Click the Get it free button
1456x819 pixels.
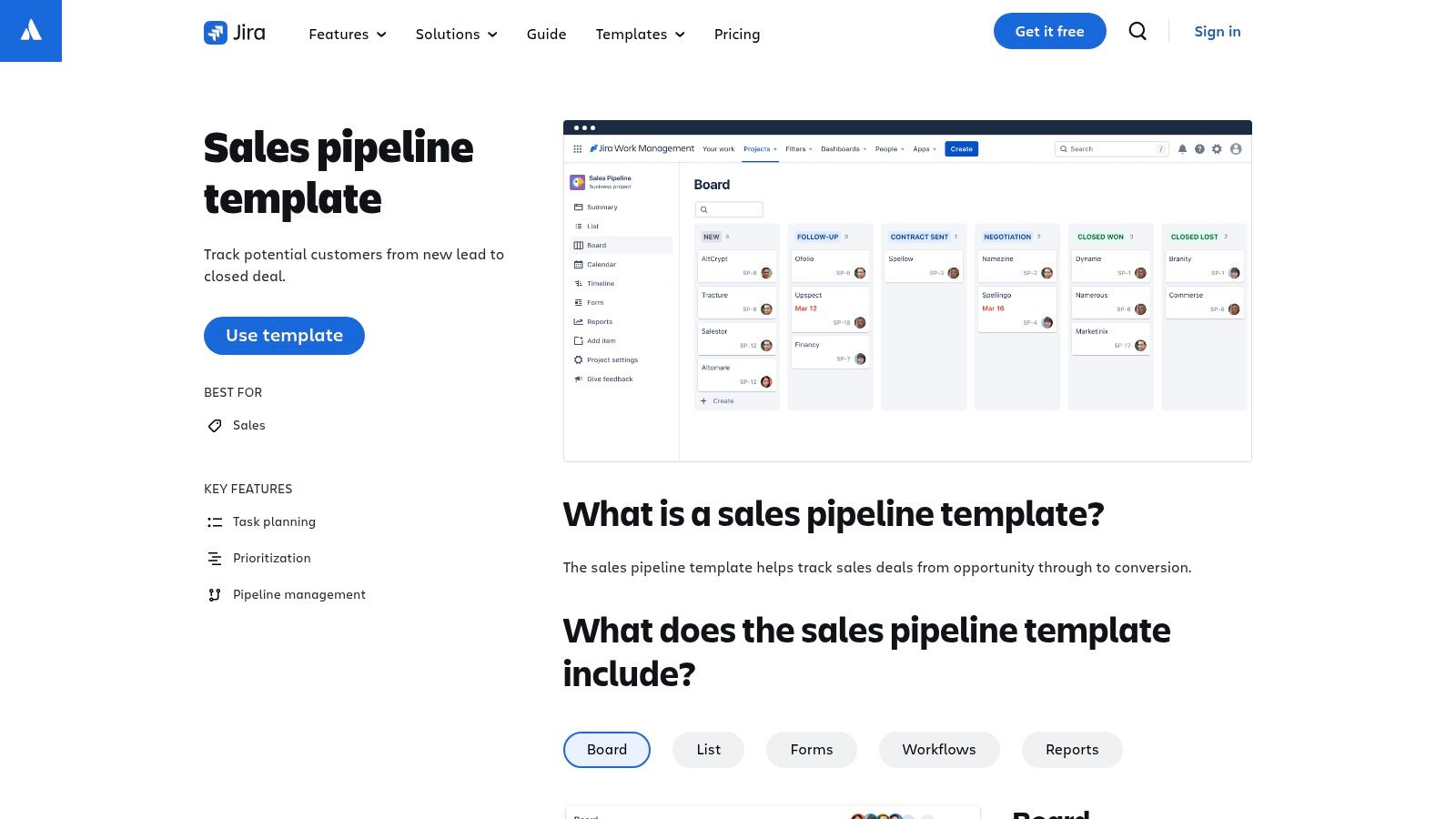1049,31
